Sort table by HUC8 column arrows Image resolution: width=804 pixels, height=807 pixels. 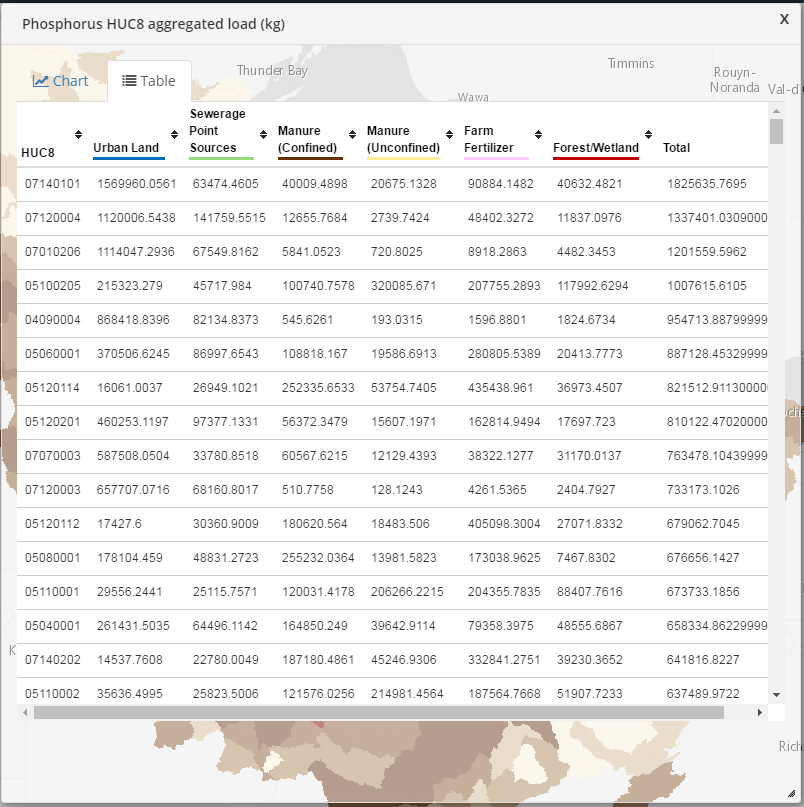tap(78, 135)
